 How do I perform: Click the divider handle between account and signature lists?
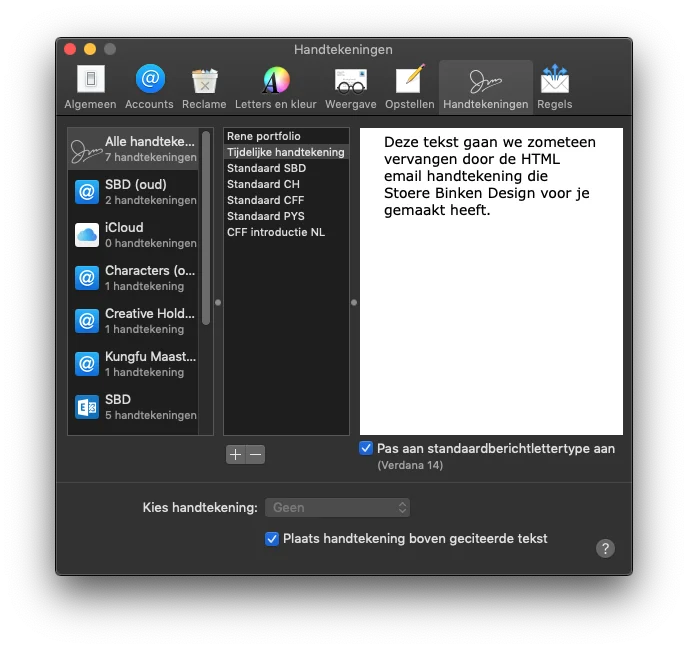click(218, 302)
